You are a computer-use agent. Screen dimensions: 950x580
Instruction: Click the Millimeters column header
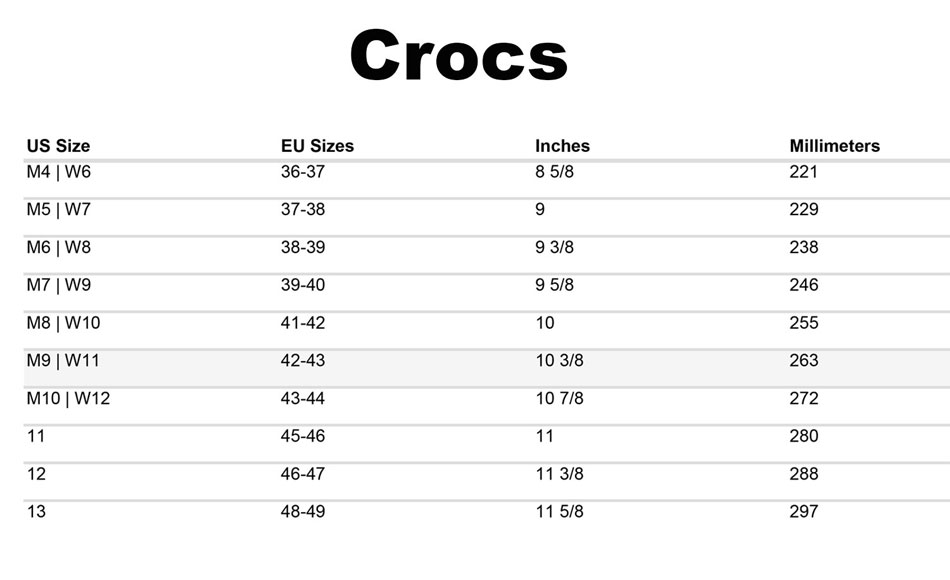pos(834,146)
